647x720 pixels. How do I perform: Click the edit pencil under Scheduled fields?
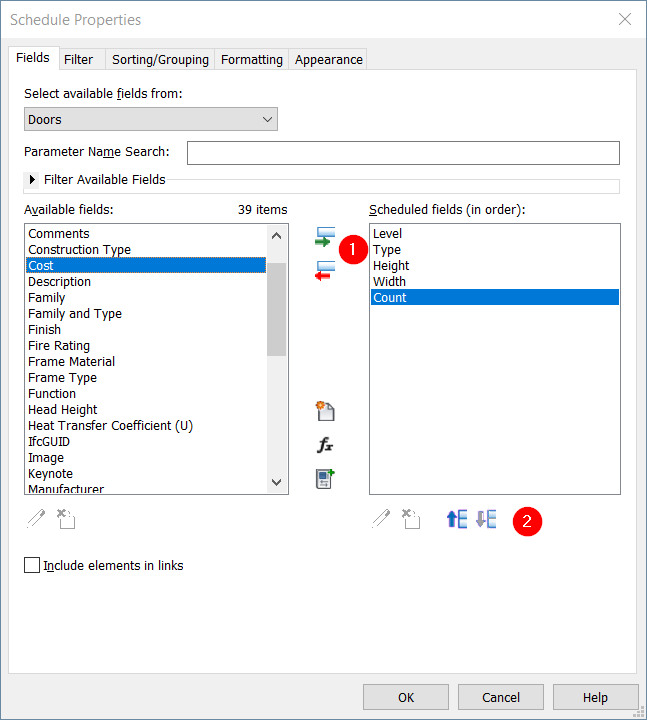click(x=380, y=519)
